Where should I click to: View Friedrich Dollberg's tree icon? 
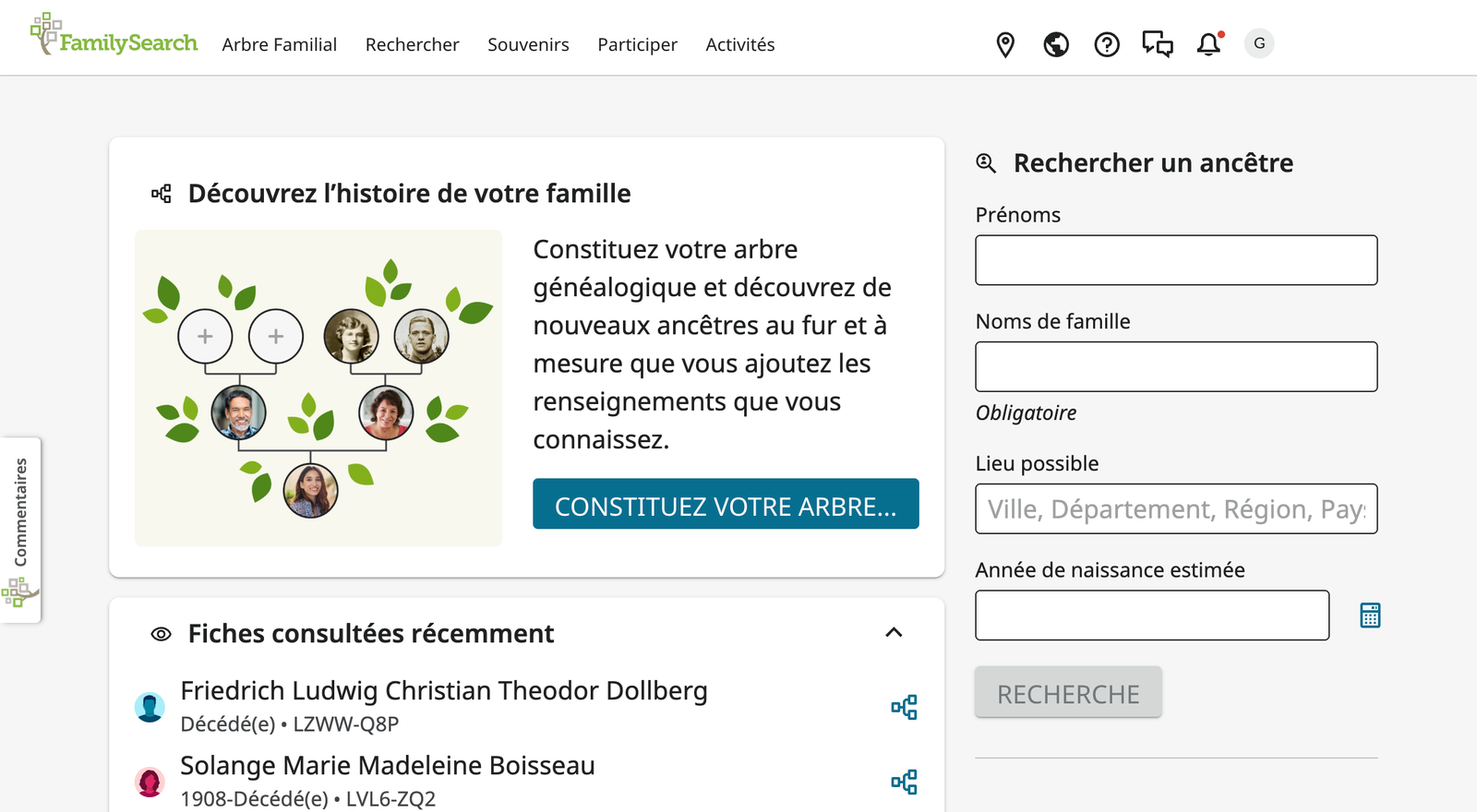coord(904,708)
